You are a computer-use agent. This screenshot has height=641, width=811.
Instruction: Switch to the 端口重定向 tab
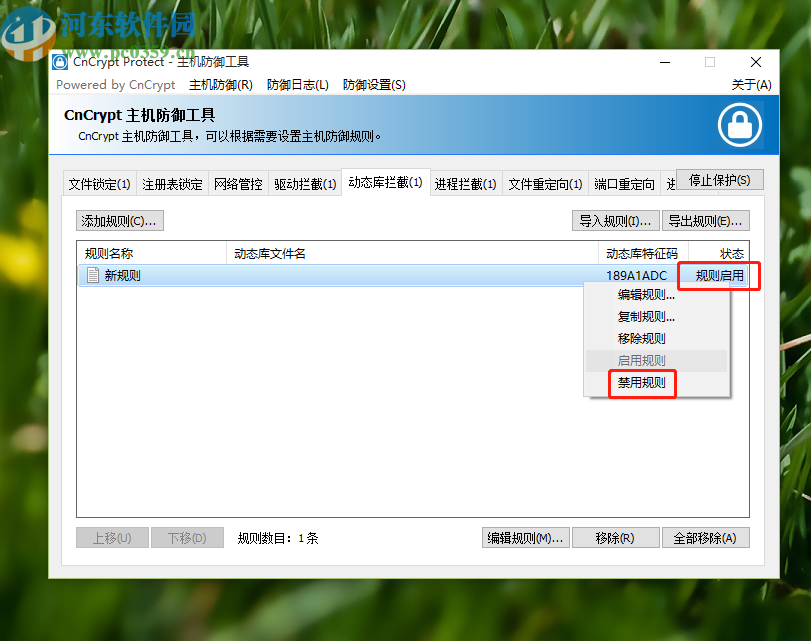(624, 184)
